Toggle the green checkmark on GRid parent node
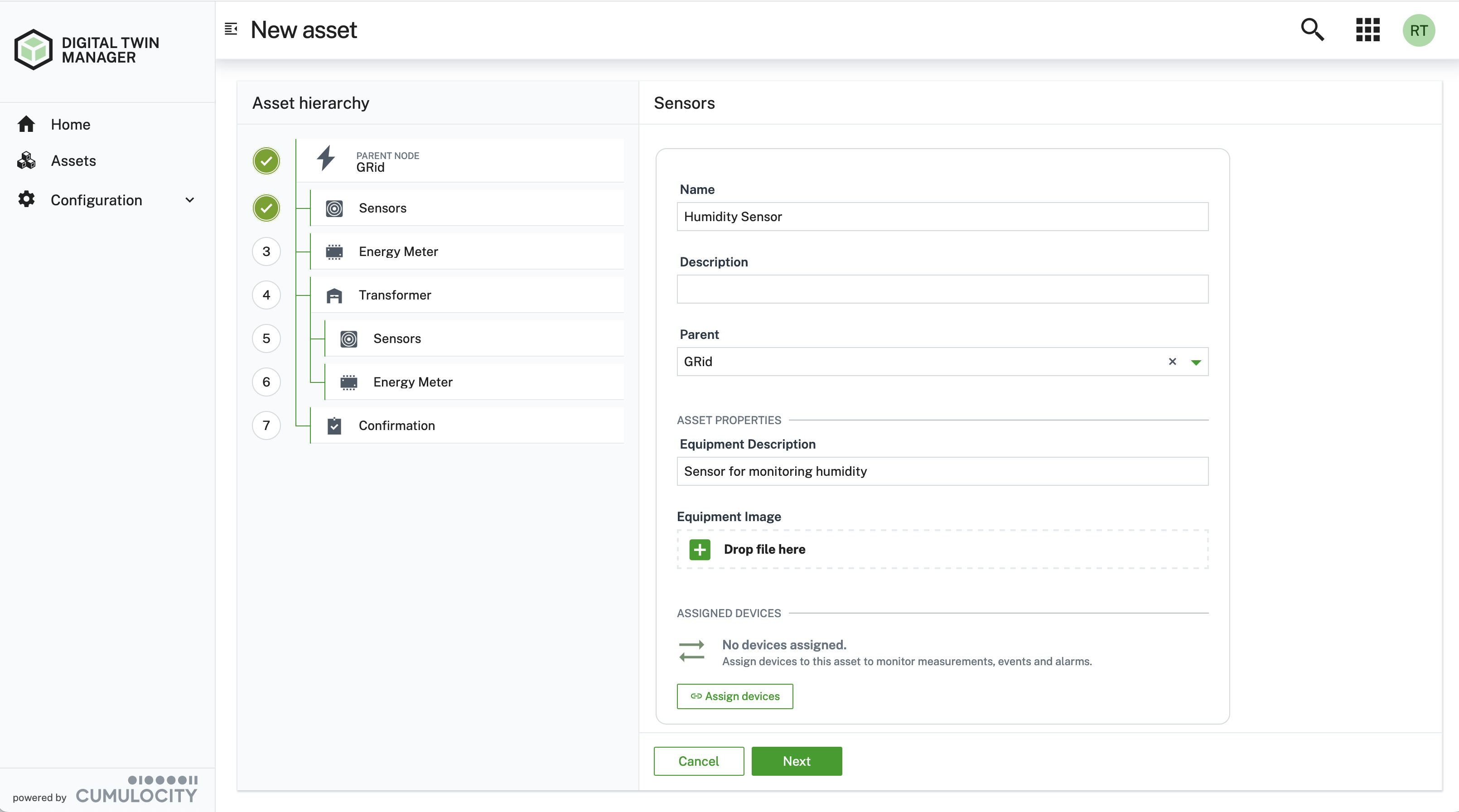The image size is (1459, 812). (x=265, y=161)
